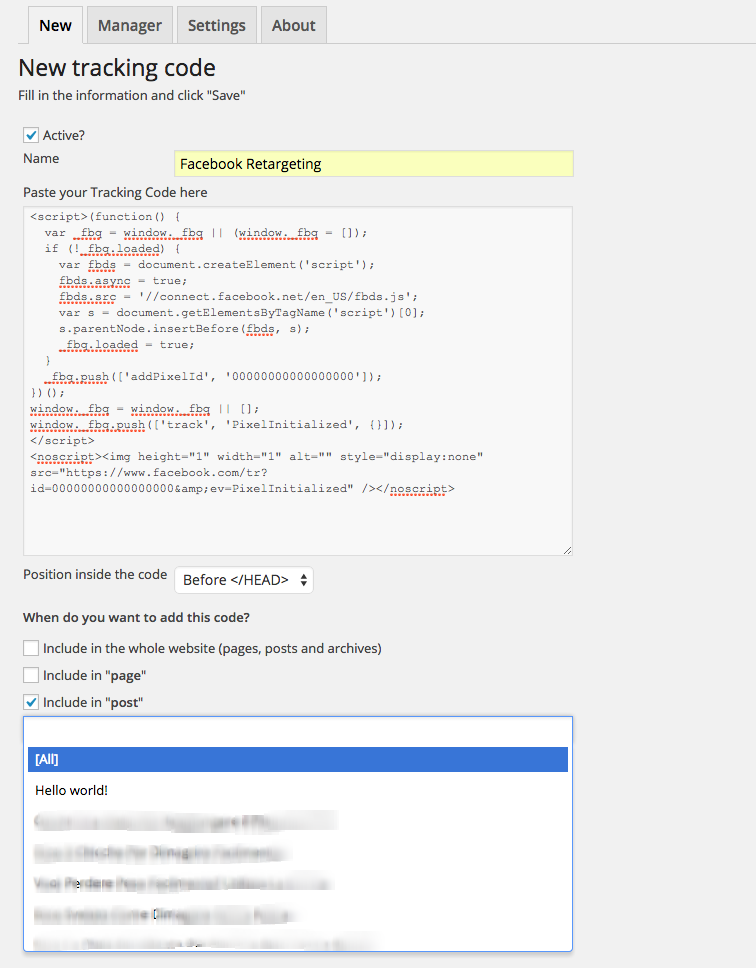Select Hello world! in the post list
Image resolution: width=756 pixels, height=968 pixels.
(x=297, y=790)
